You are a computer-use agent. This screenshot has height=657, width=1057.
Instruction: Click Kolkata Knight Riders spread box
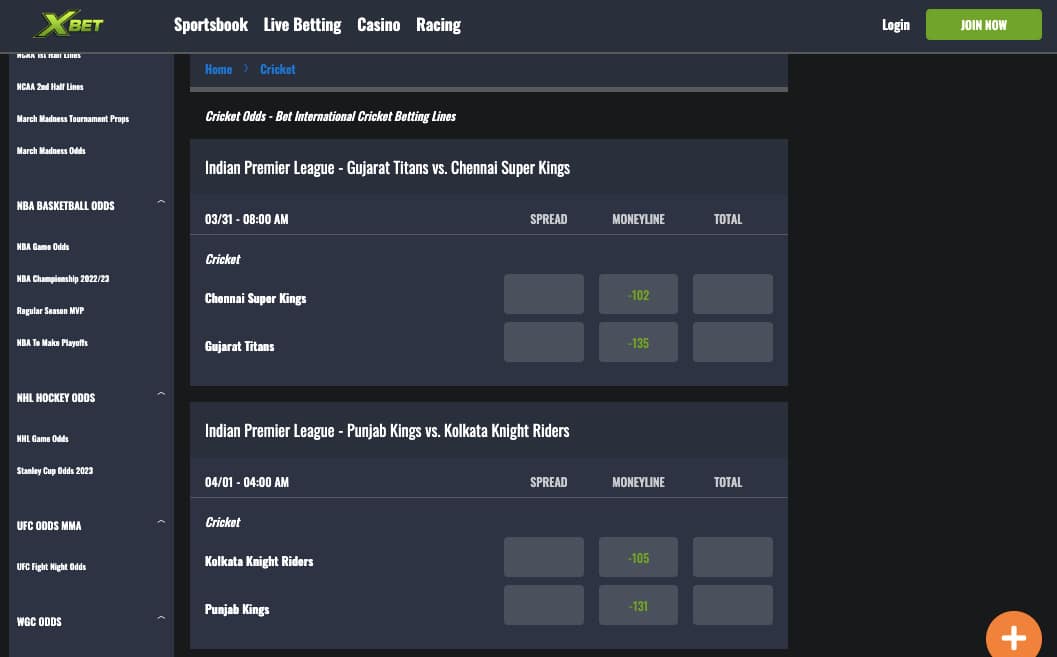pyautogui.click(x=544, y=557)
